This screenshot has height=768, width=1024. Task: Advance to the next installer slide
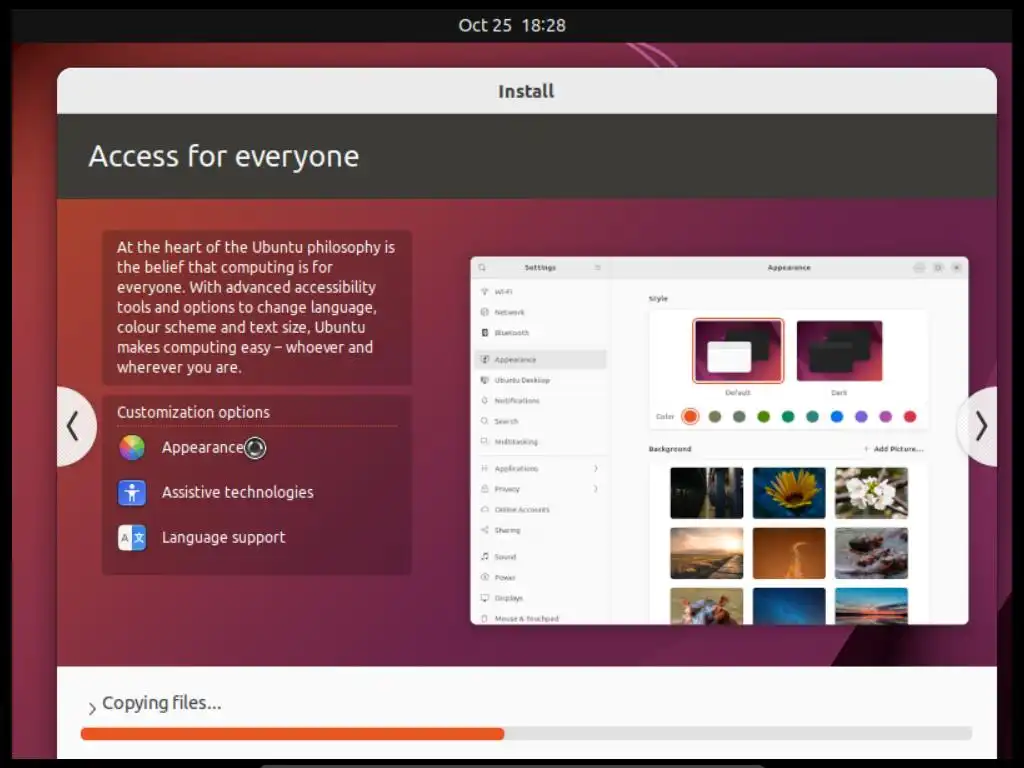coord(978,426)
